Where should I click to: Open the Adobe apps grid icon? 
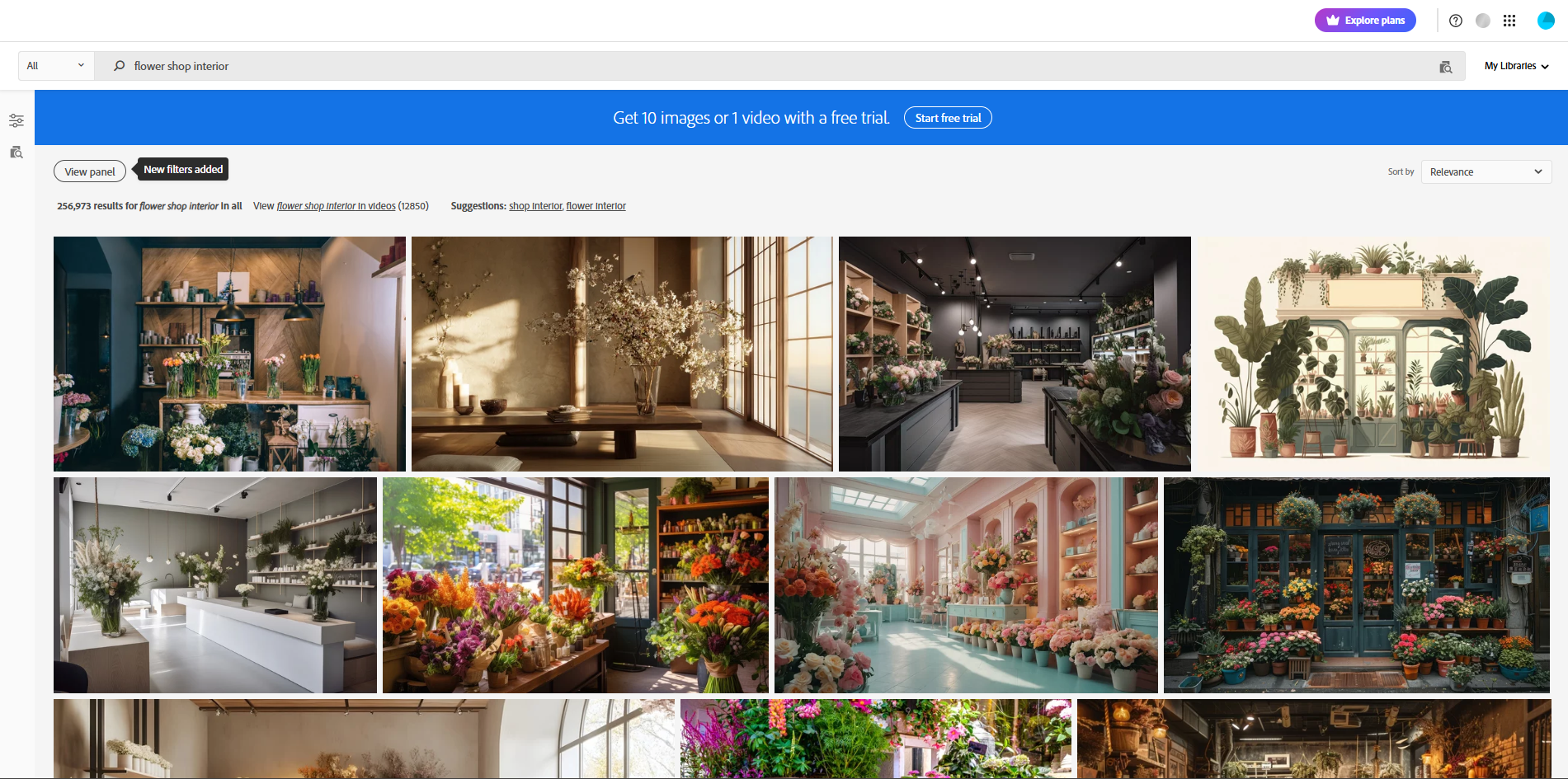tap(1510, 21)
